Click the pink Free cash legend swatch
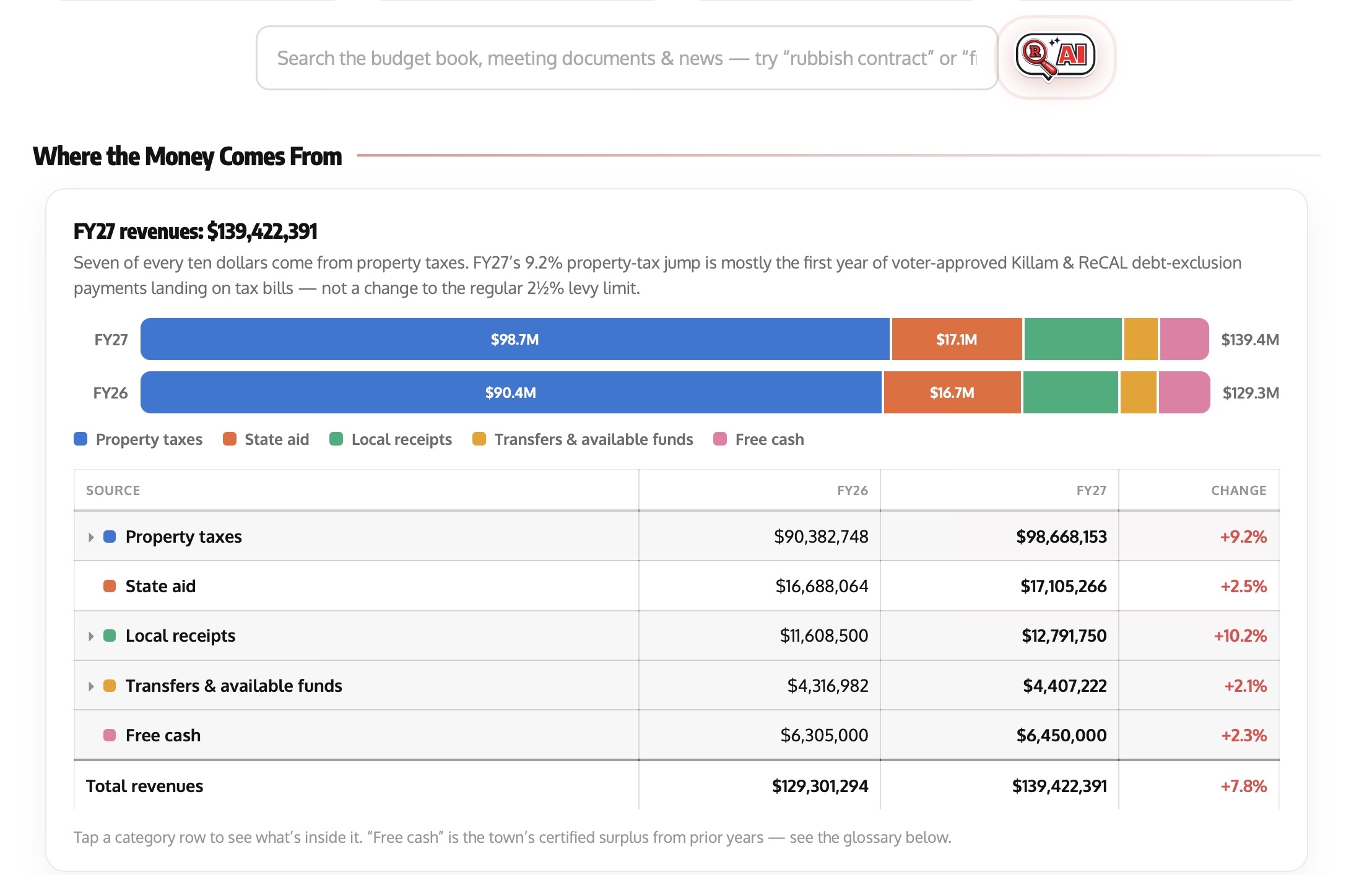 pyautogui.click(x=720, y=439)
